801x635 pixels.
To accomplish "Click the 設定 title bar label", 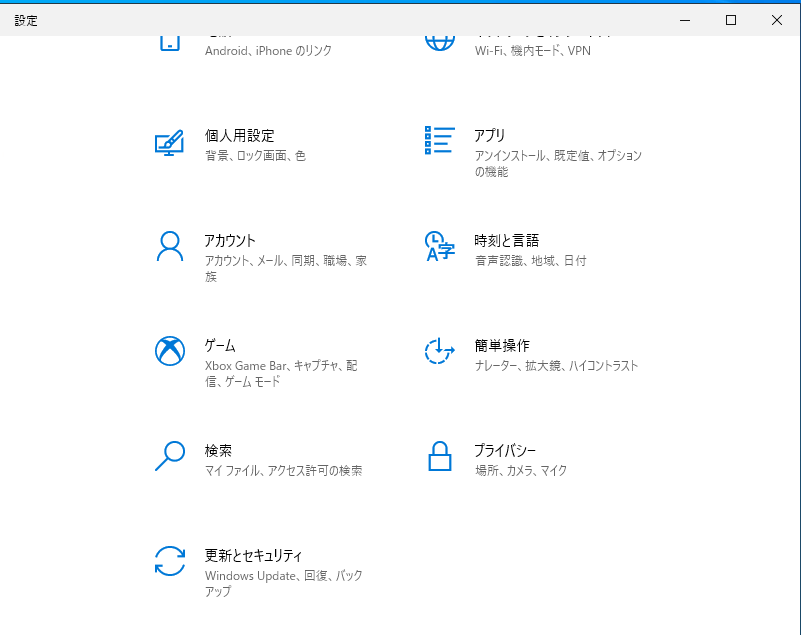I will [26, 19].
